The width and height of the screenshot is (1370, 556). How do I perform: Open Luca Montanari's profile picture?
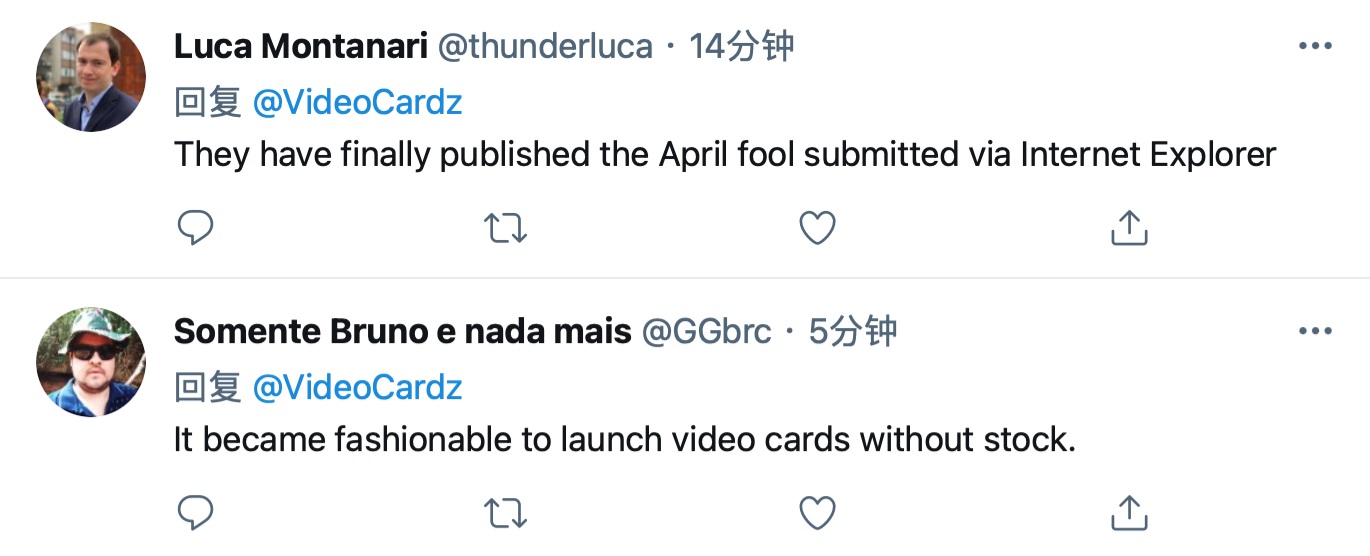tap(91, 77)
